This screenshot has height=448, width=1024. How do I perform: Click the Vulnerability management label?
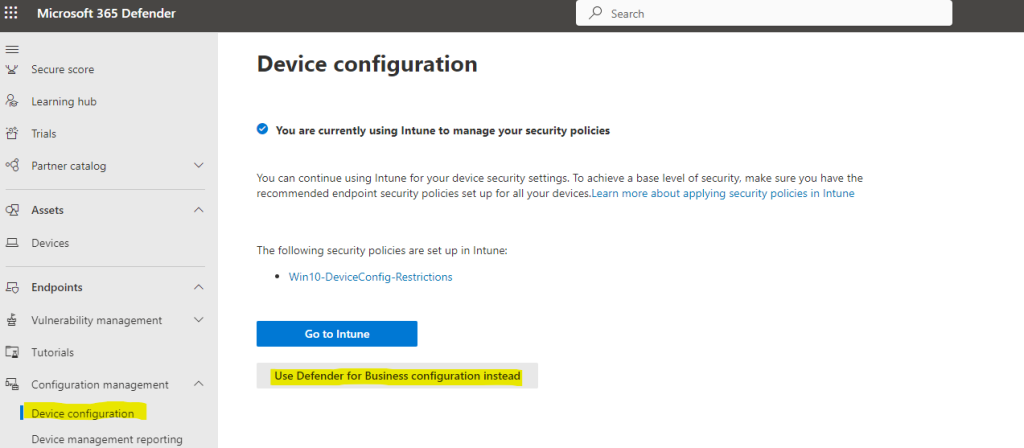97,320
